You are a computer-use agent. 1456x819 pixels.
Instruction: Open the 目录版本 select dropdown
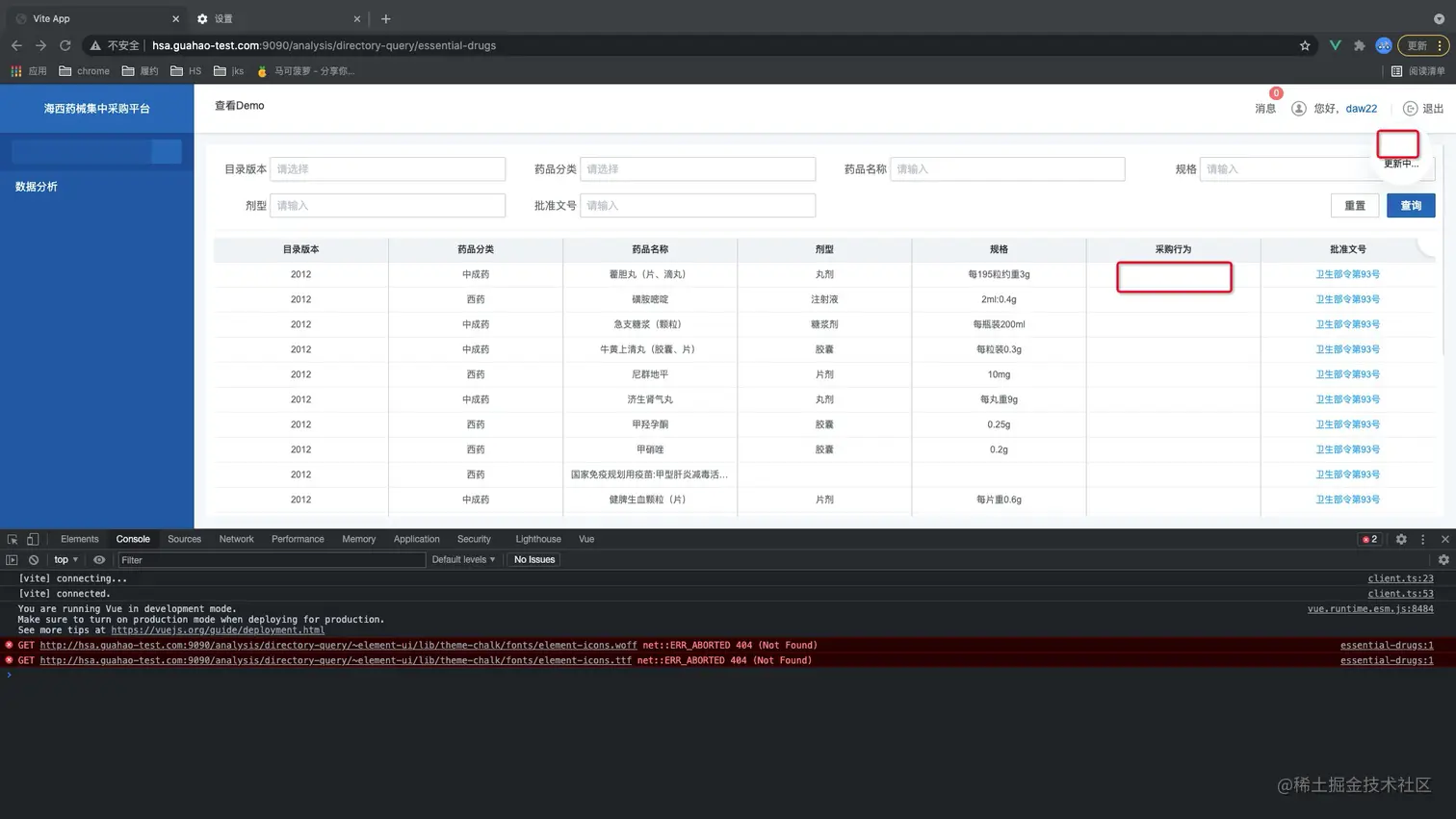[x=388, y=169]
